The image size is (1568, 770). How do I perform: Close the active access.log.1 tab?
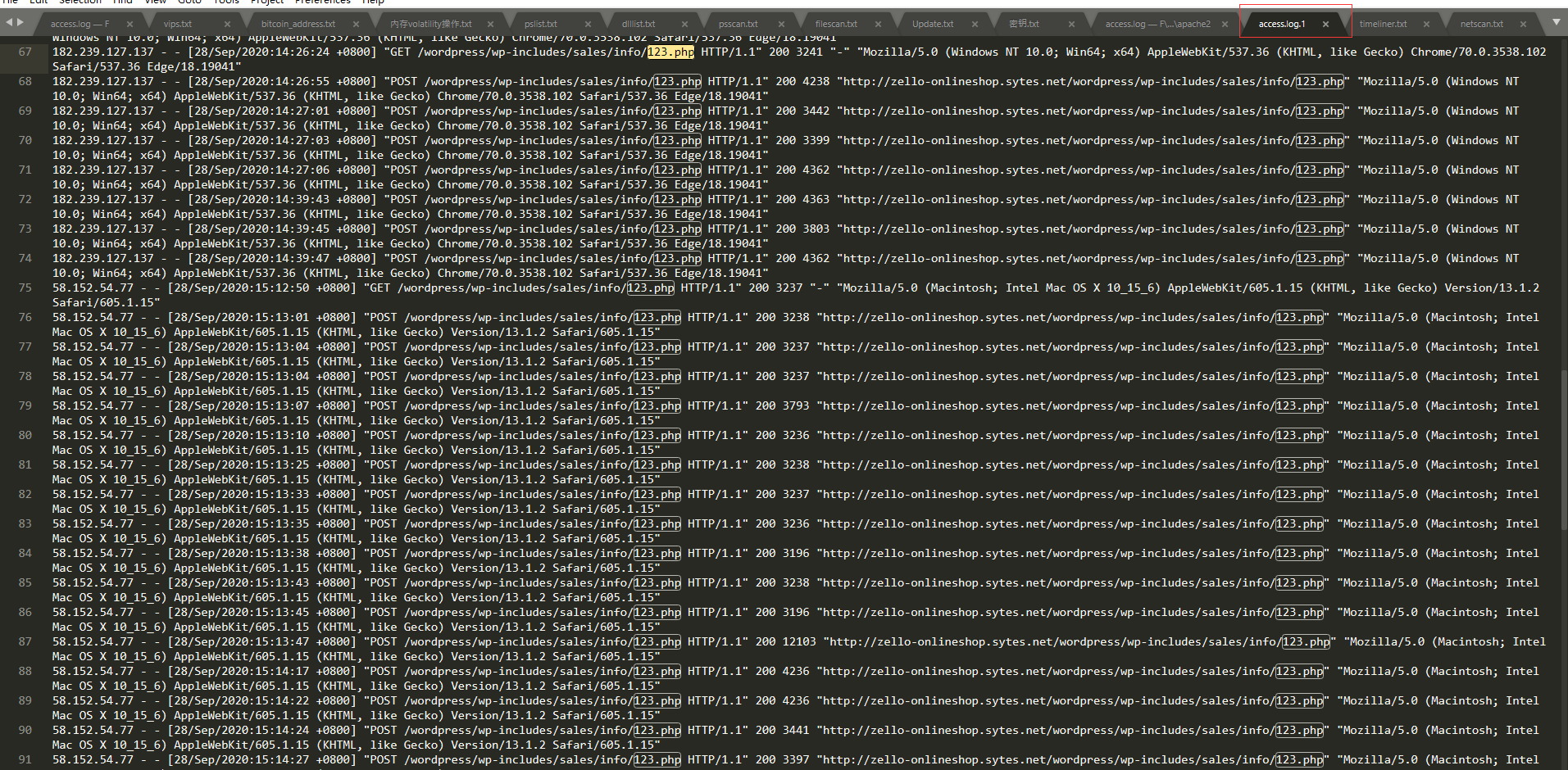point(1325,24)
